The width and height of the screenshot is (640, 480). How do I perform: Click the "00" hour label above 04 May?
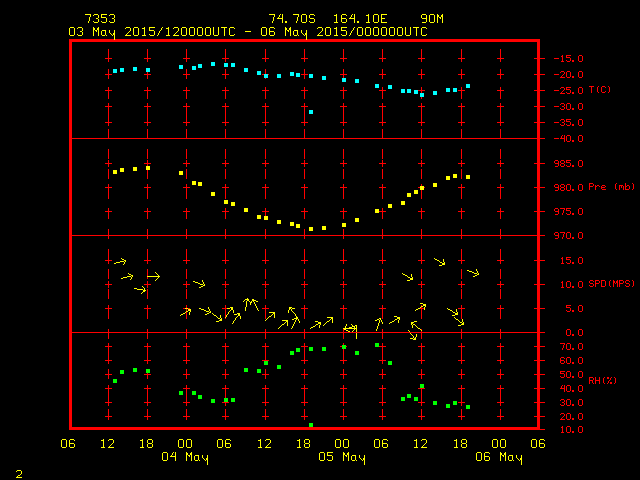(x=185, y=444)
